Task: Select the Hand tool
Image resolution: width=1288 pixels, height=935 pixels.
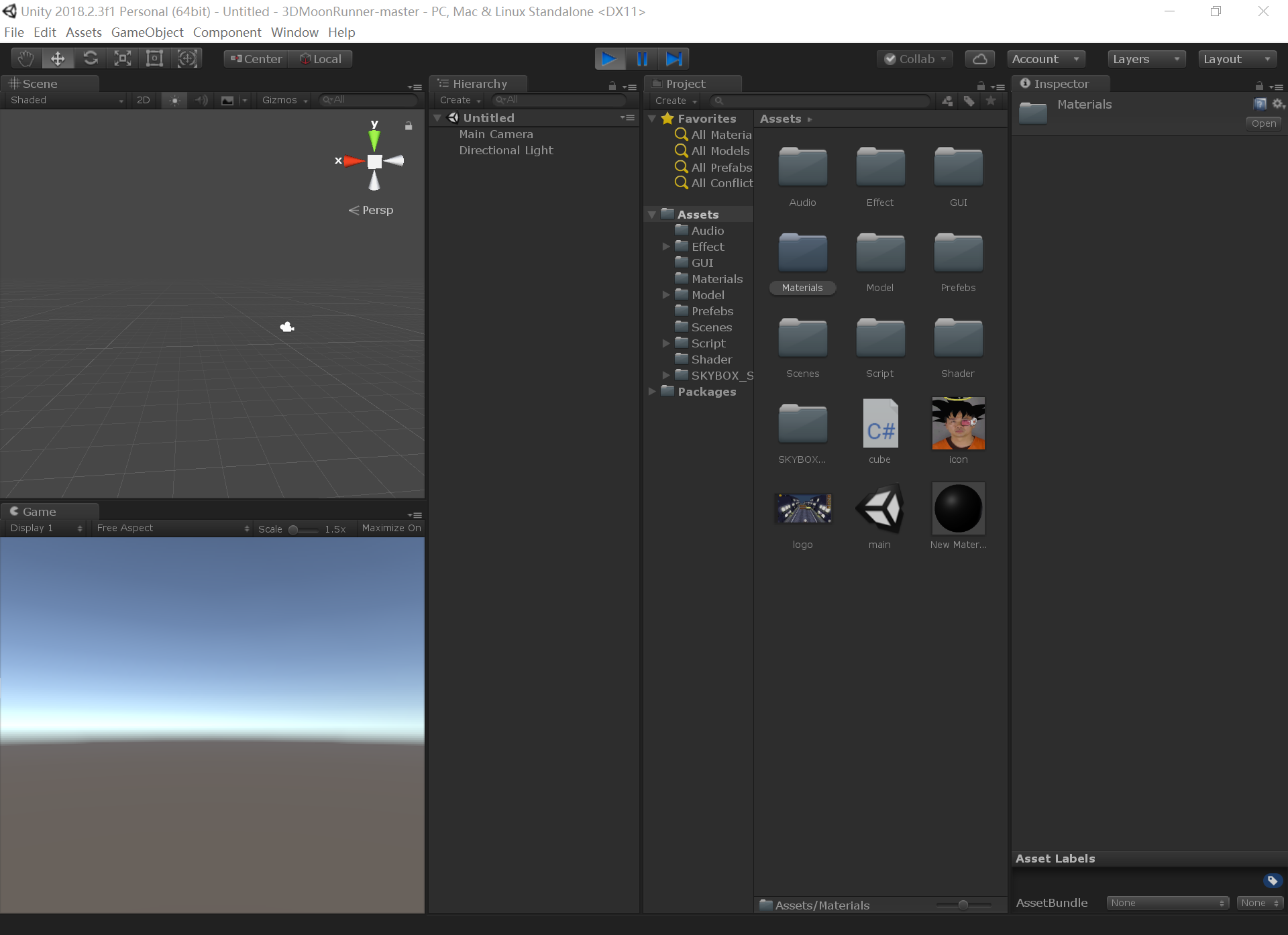Action: pyautogui.click(x=25, y=59)
